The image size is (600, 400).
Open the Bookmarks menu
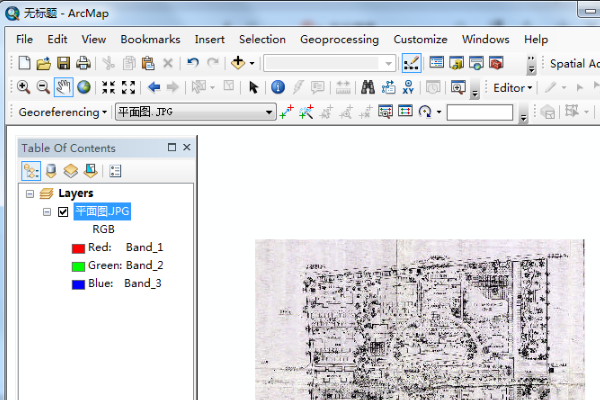150,39
